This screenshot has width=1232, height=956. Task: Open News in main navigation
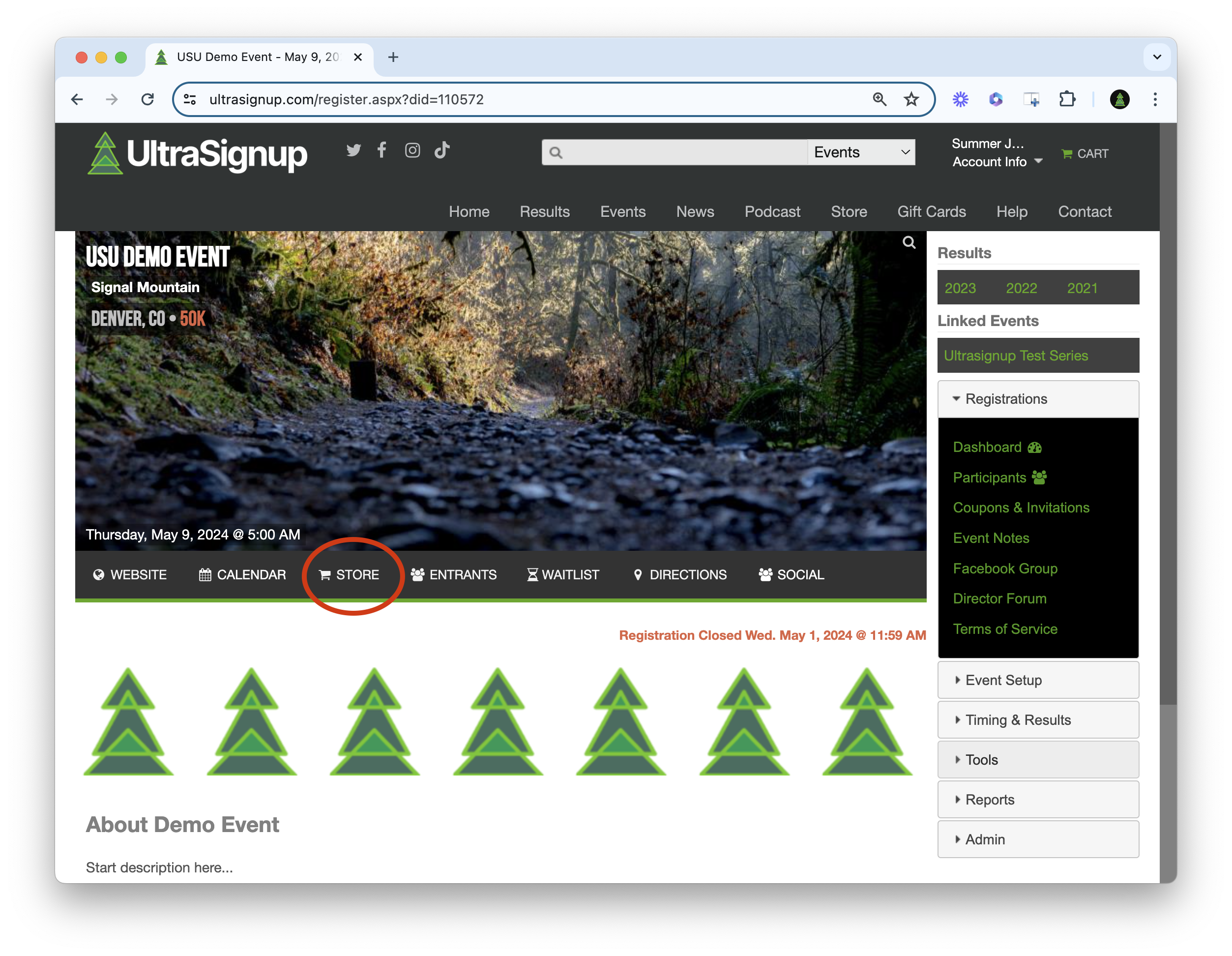[695, 211]
